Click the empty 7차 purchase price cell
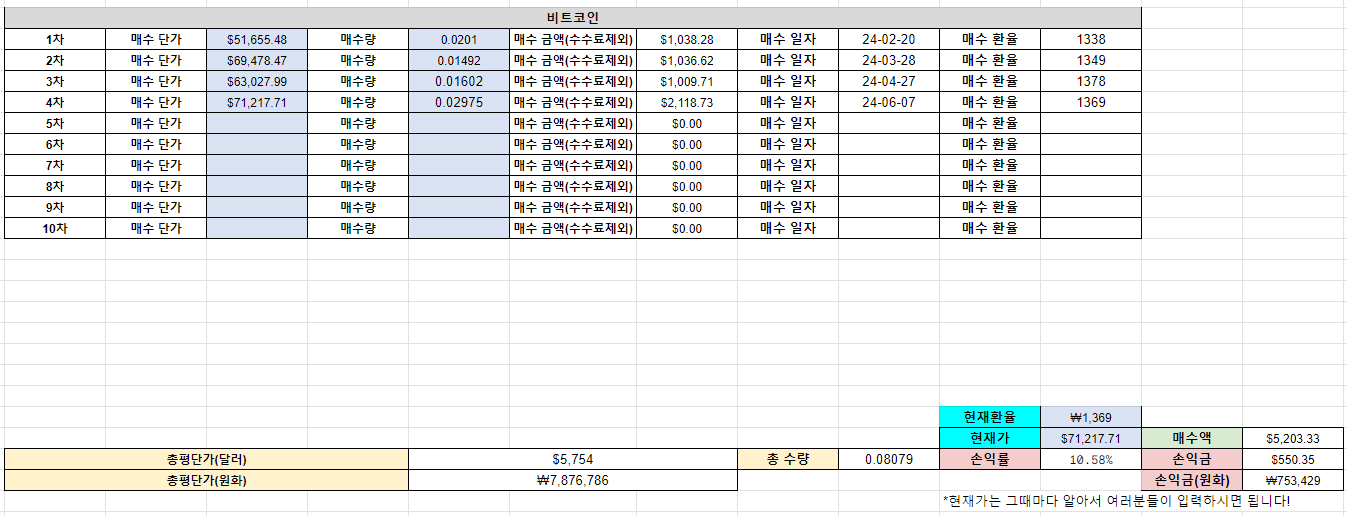Viewport: 1347px width, 516px height. (257, 165)
